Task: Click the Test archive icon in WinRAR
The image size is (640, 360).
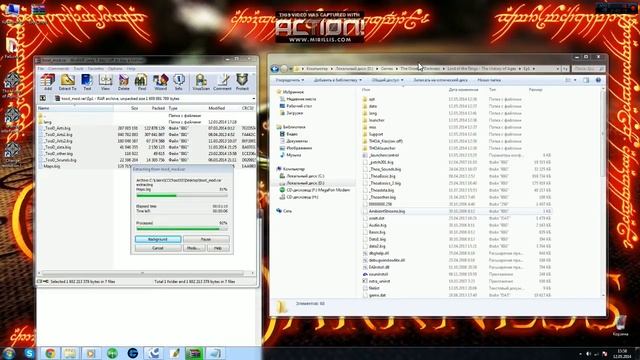Action: coord(87,82)
